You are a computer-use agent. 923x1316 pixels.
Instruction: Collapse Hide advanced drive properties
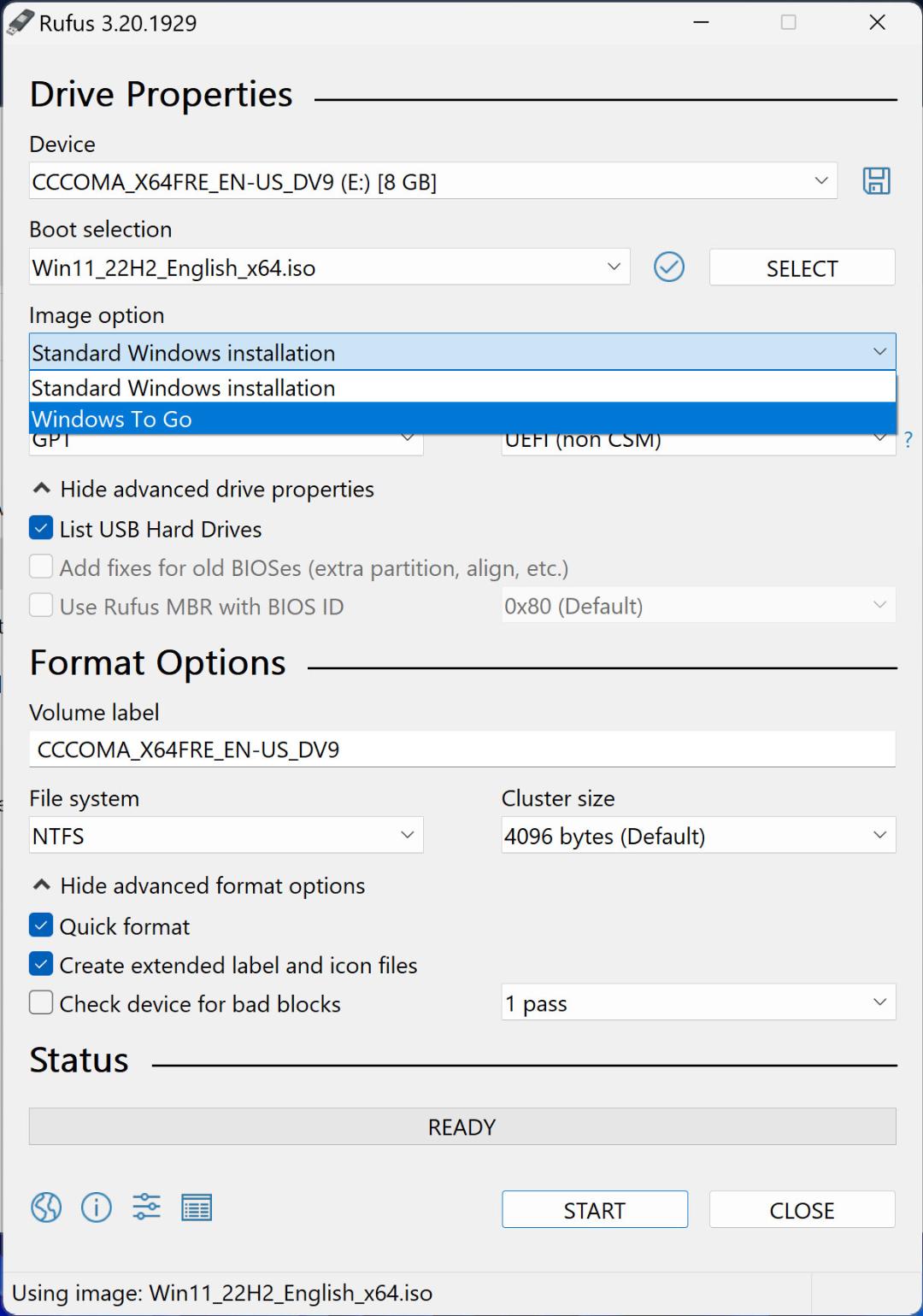point(203,489)
